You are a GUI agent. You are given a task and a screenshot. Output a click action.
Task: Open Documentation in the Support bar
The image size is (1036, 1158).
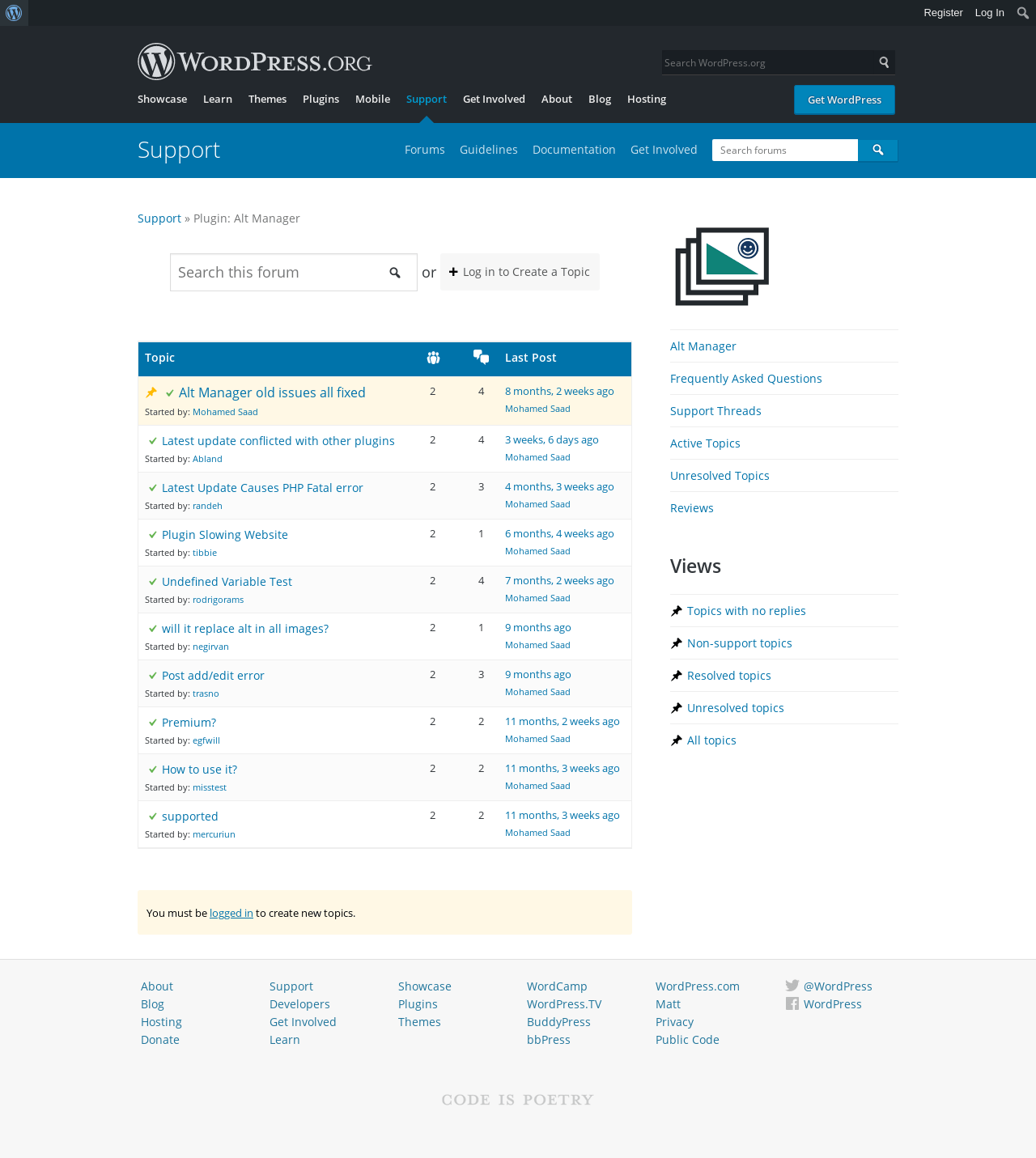[x=574, y=150]
